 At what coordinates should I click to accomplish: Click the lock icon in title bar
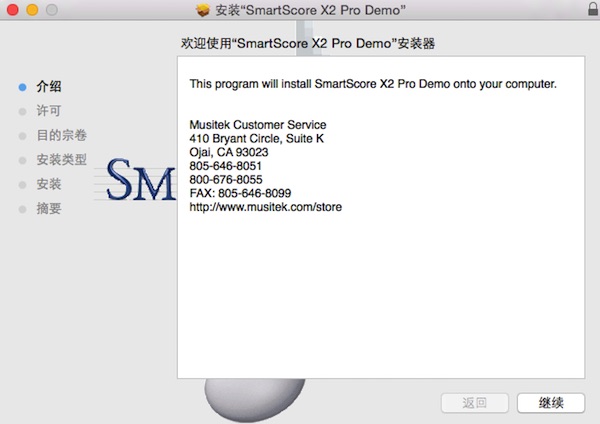click(x=593, y=8)
